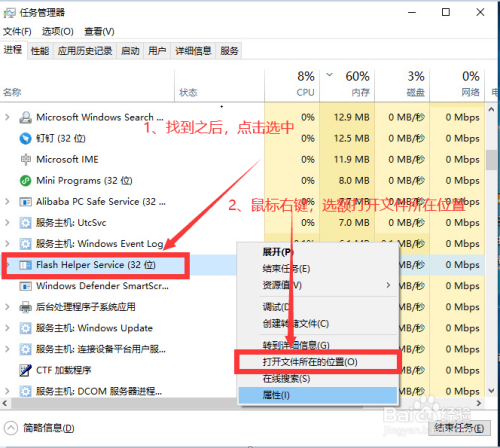
Task: Click the Windows Defender SmartScreen process icon
Action: 25,286
